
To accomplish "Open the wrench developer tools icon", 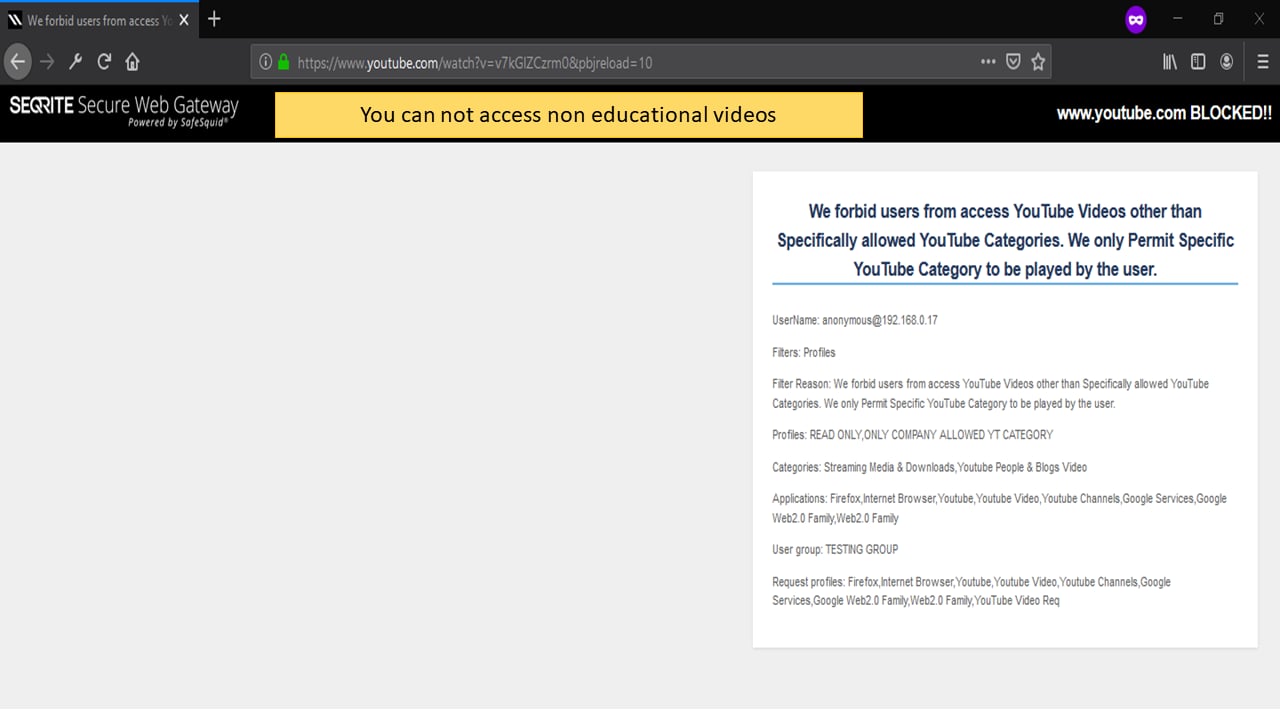I will pos(75,62).
